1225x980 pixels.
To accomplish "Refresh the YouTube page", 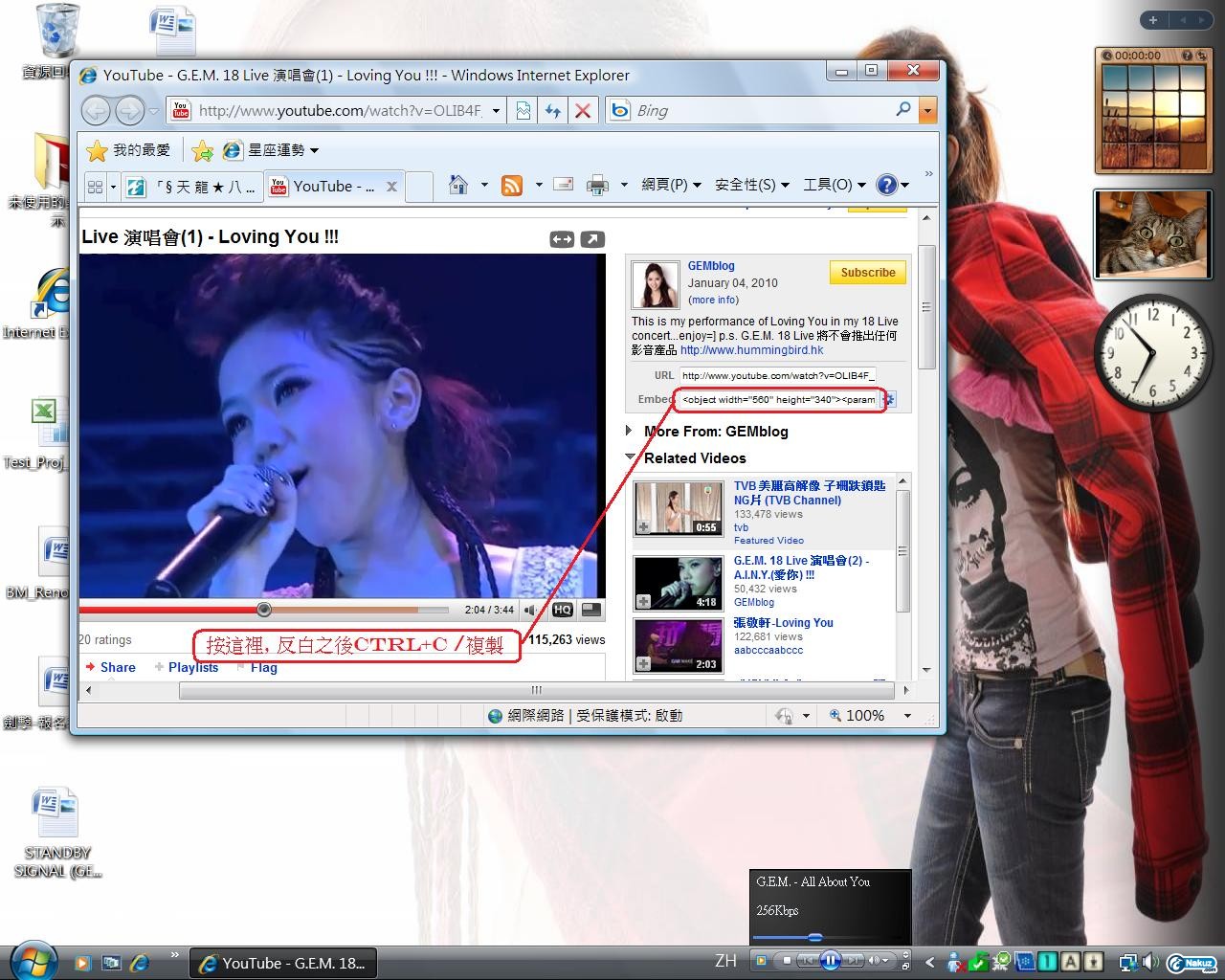I will point(552,111).
